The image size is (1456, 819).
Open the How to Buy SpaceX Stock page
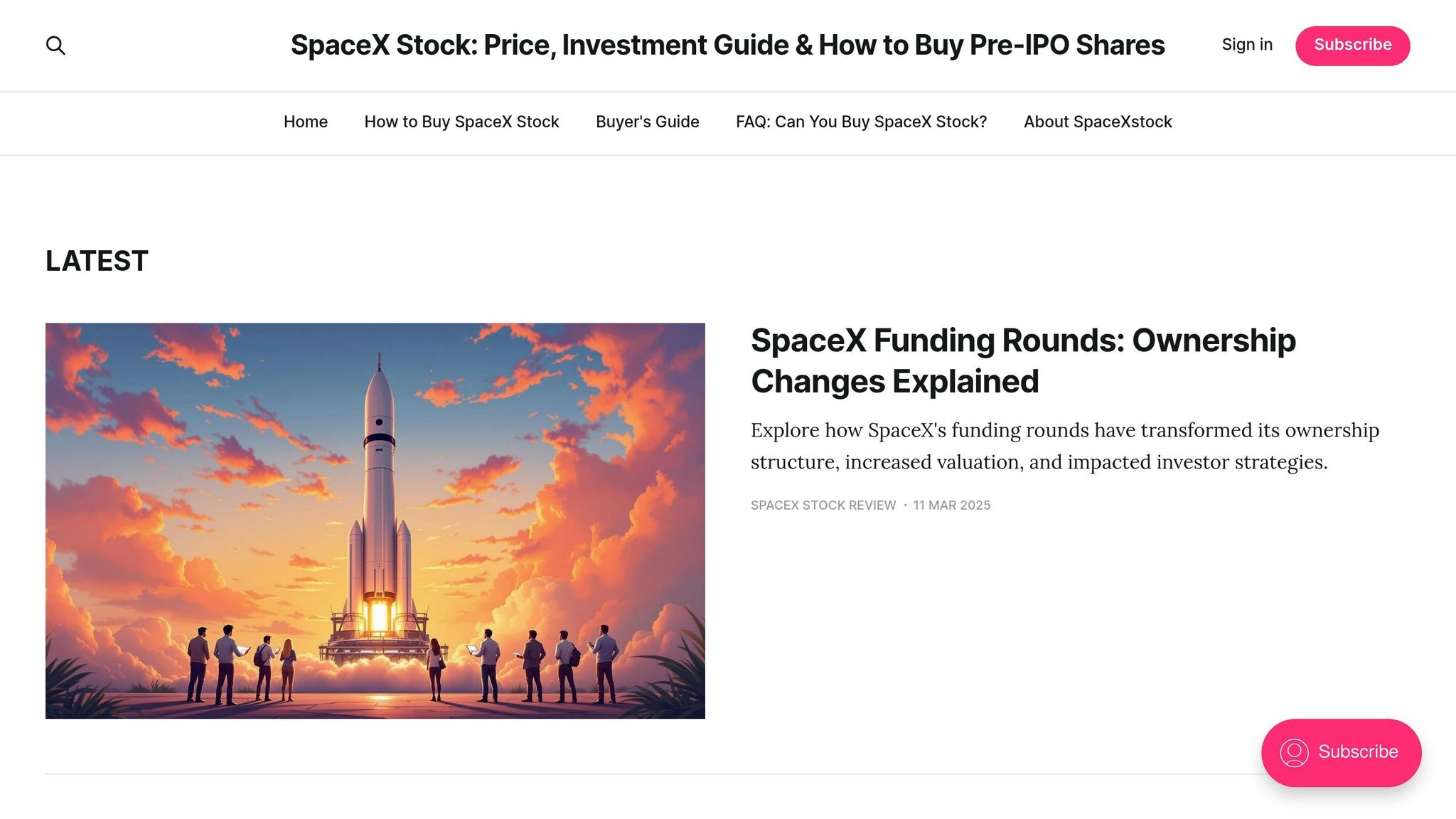point(461,122)
